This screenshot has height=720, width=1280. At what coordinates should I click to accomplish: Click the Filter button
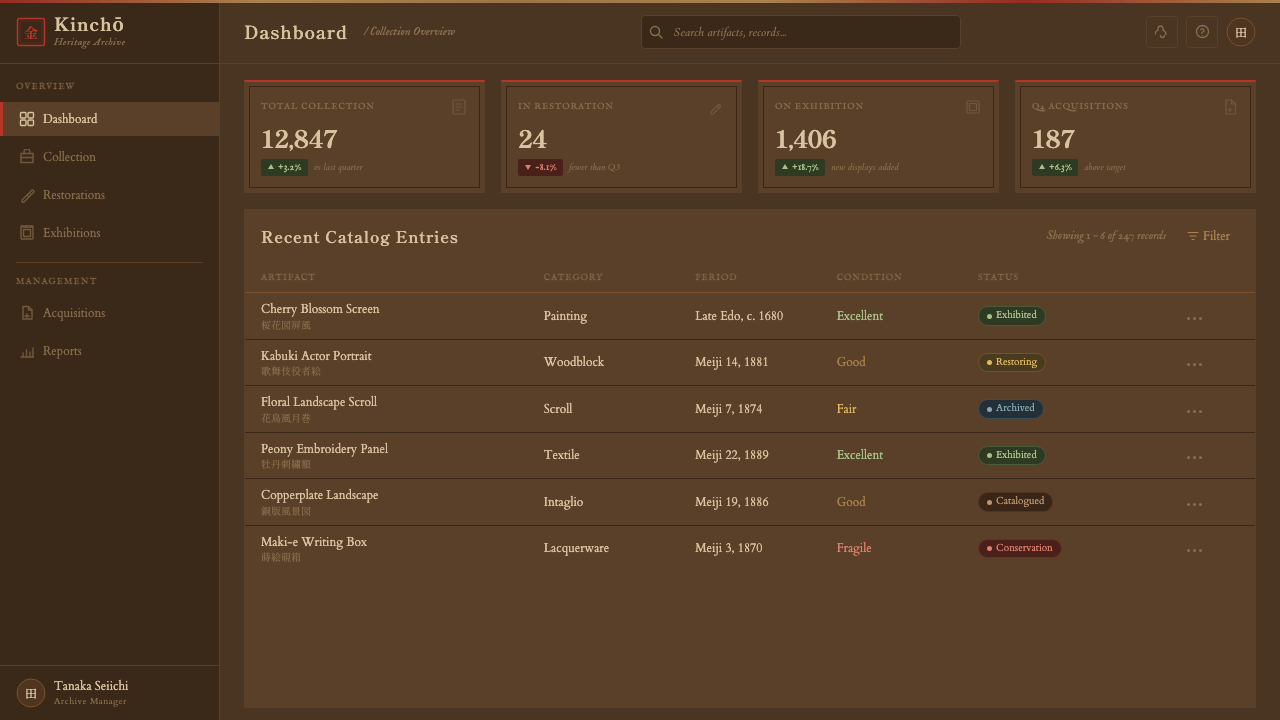point(1209,236)
